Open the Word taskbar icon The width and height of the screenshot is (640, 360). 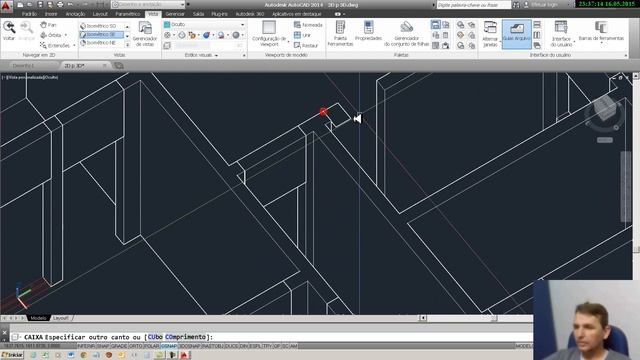point(71,355)
